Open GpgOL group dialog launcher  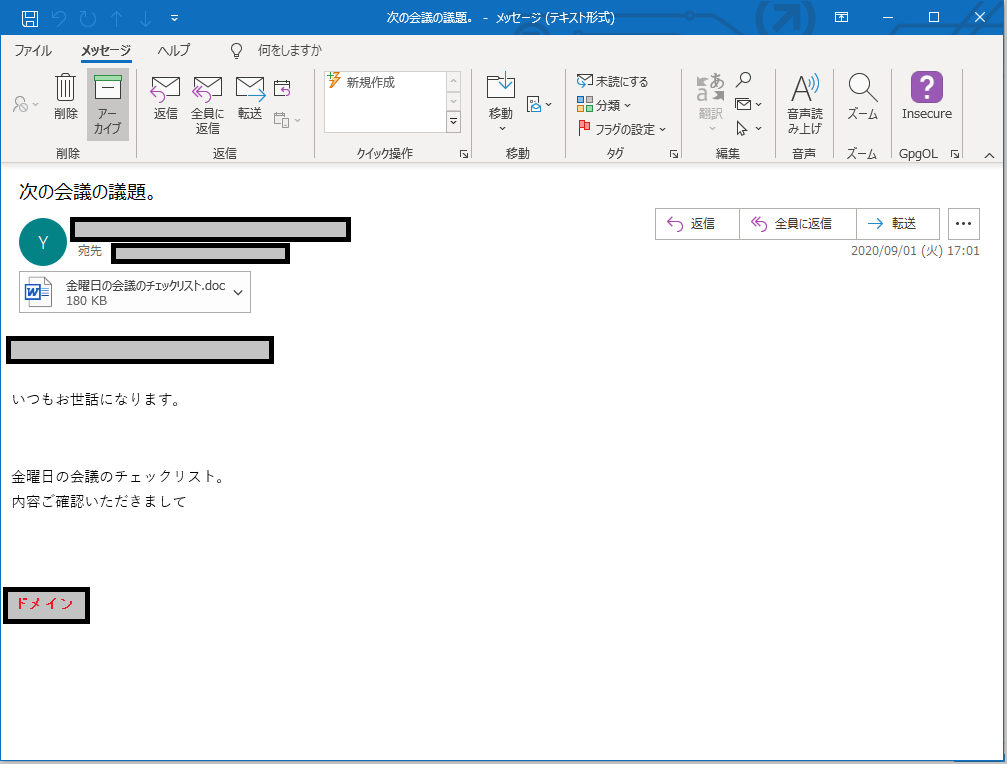click(954, 154)
